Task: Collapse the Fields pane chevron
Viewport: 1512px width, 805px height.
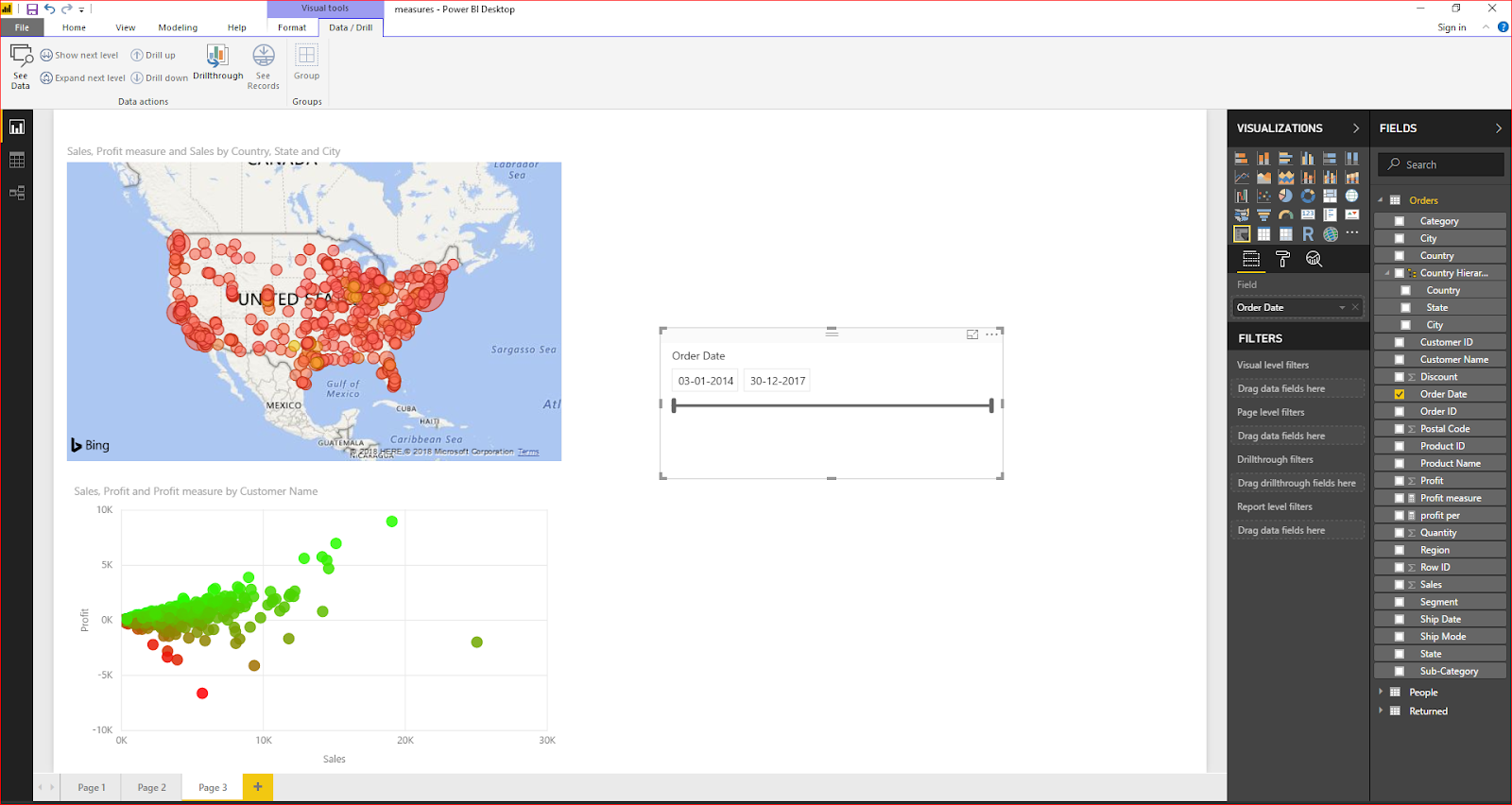Action: (1499, 128)
